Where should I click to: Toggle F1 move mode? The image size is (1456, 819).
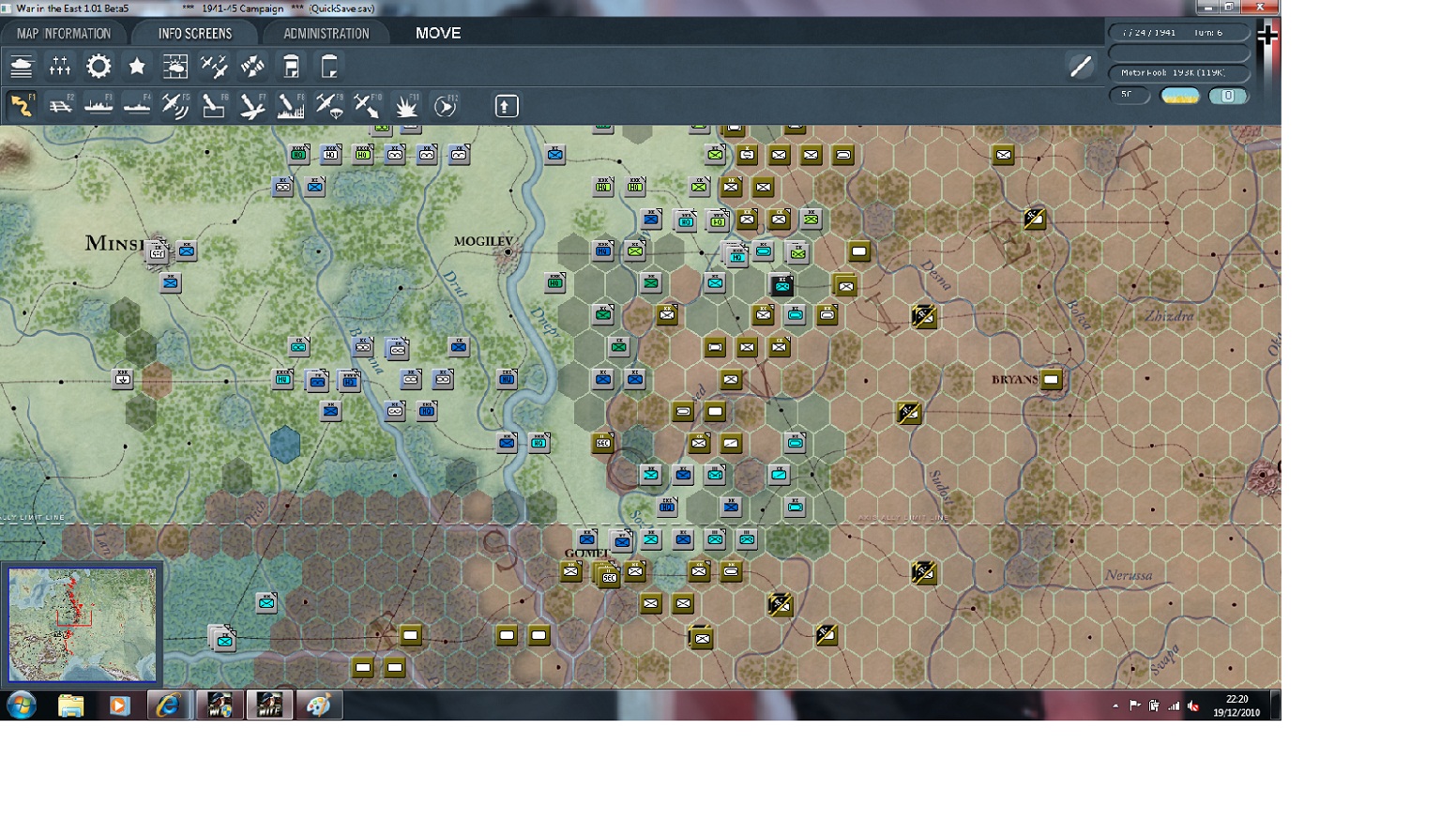(22, 106)
